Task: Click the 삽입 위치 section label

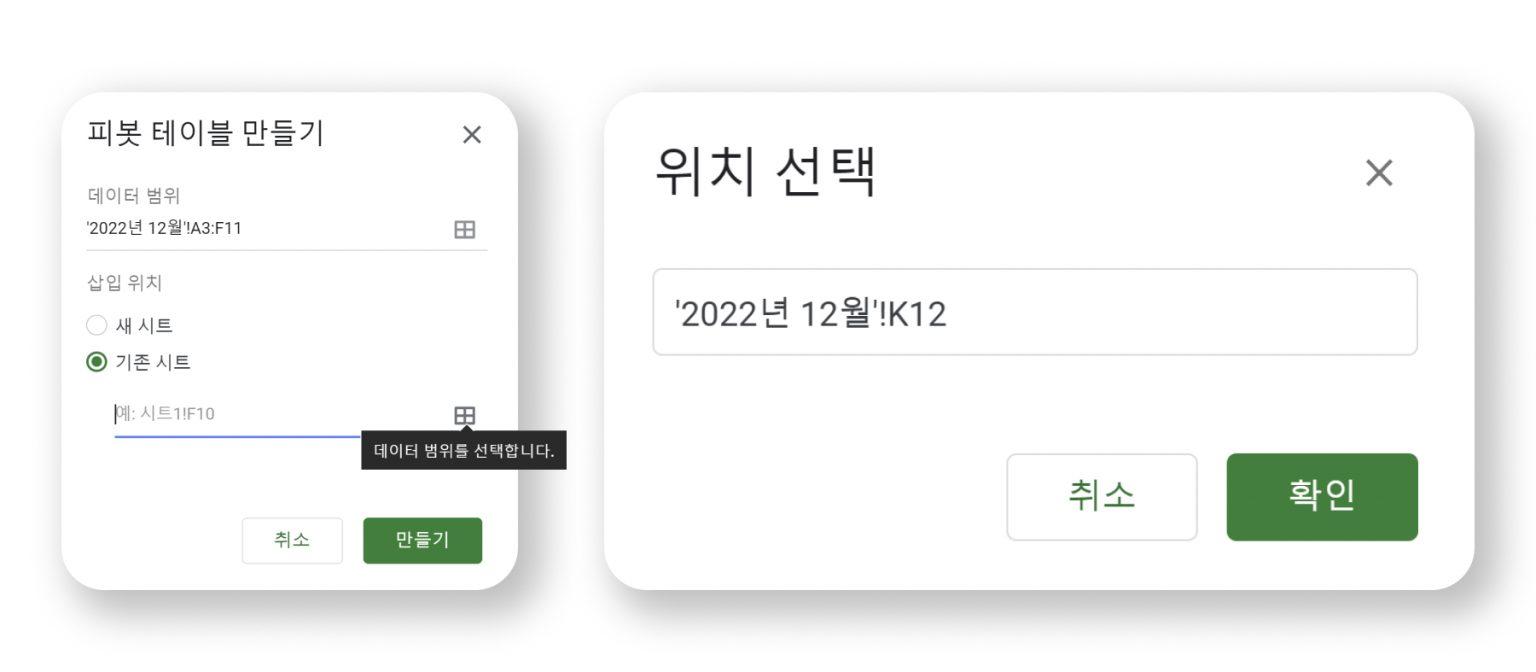Action: coord(125,283)
